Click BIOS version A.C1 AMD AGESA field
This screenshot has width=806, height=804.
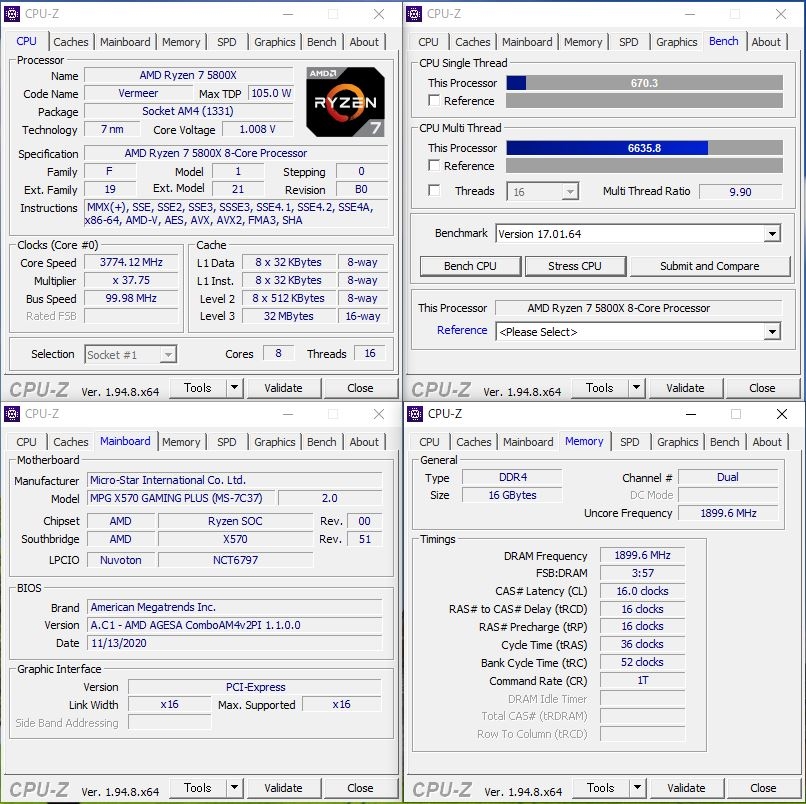coord(234,625)
